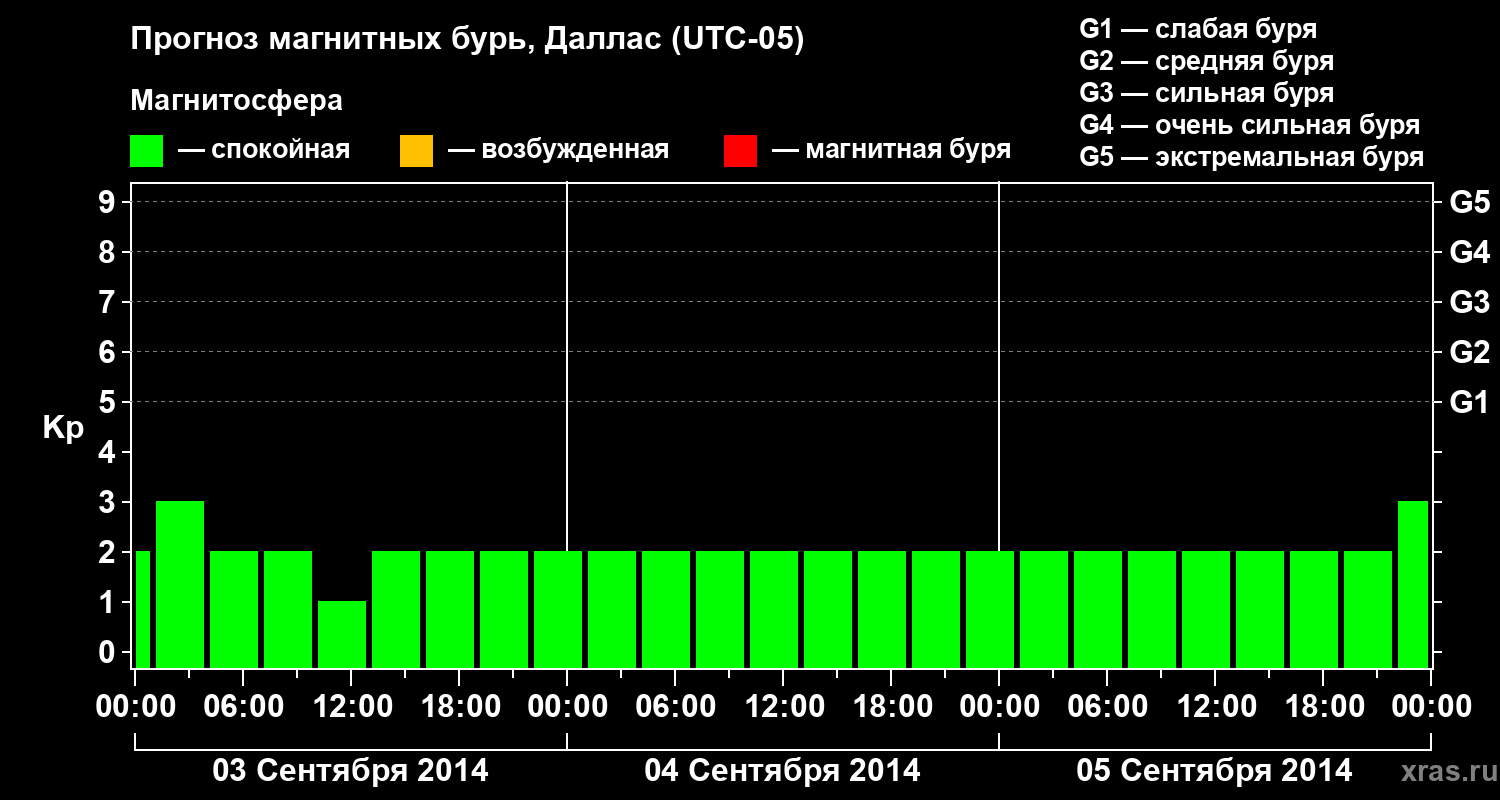The width and height of the screenshot is (1500, 800).
Task: Click the '06:00' time label under 03 Сентября
Action: [243, 707]
